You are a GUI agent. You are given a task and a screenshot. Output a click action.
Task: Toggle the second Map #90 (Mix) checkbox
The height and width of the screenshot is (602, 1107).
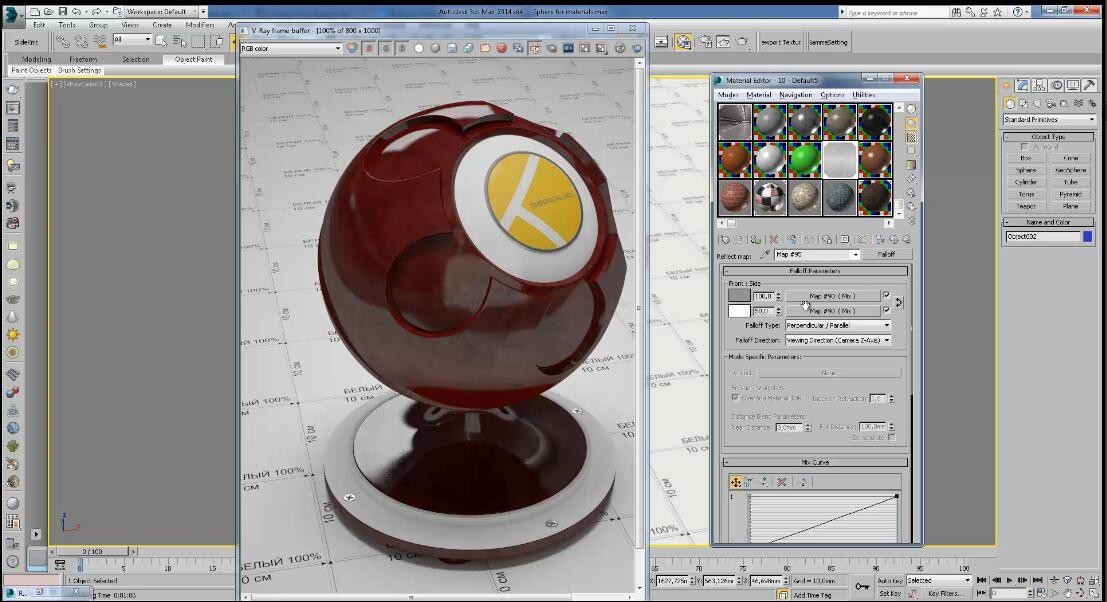887,310
